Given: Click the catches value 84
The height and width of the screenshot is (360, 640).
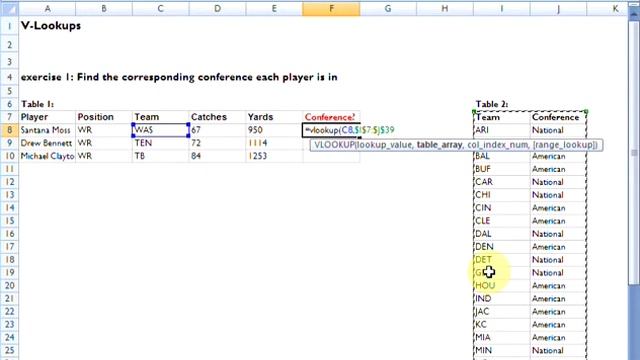Looking at the screenshot, I should pos(217,156).
